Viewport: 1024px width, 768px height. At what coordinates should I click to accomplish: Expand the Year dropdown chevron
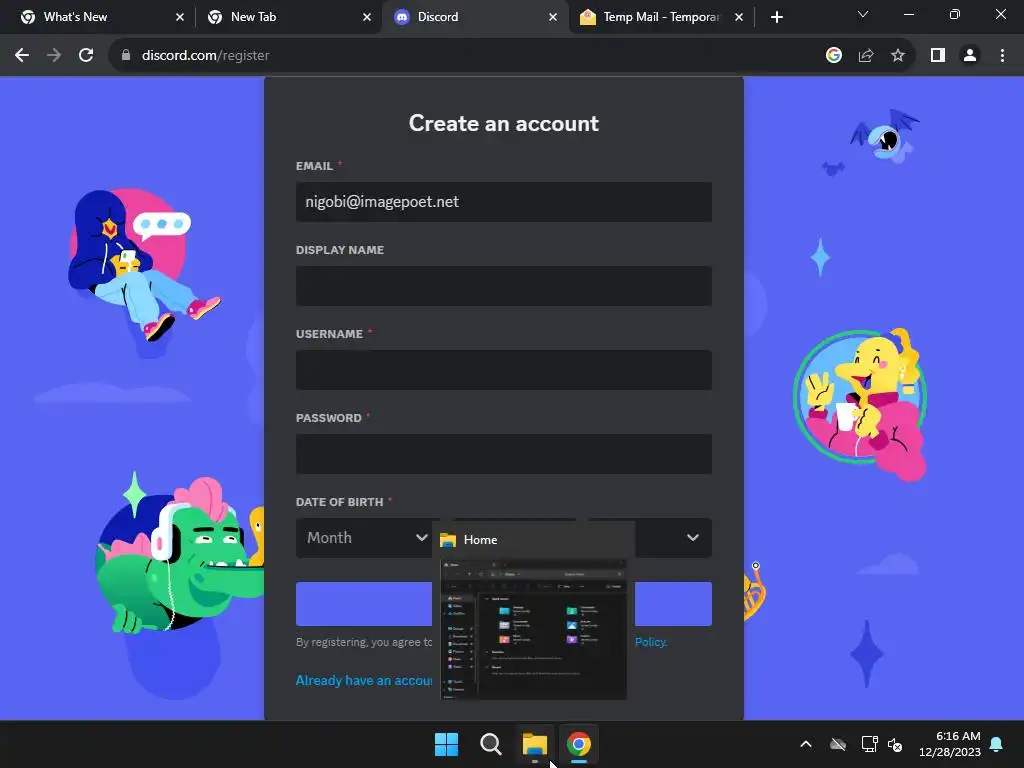point(692,538)
